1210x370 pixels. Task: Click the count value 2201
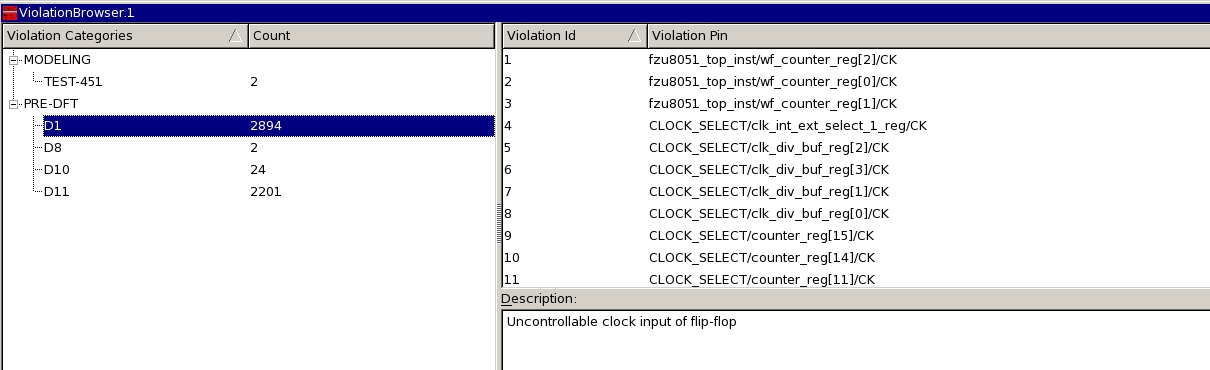coord(266,192)
